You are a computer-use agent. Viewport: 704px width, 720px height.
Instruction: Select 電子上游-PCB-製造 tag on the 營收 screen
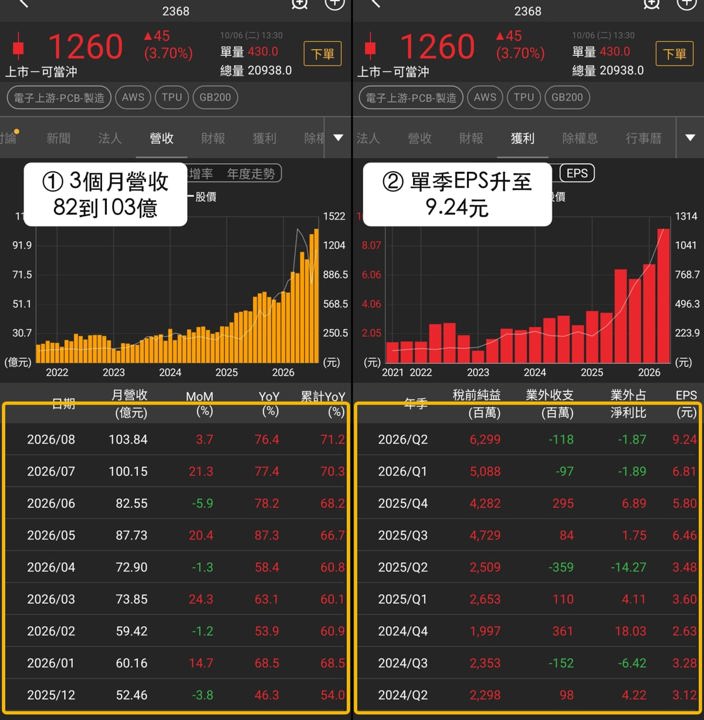59,97
